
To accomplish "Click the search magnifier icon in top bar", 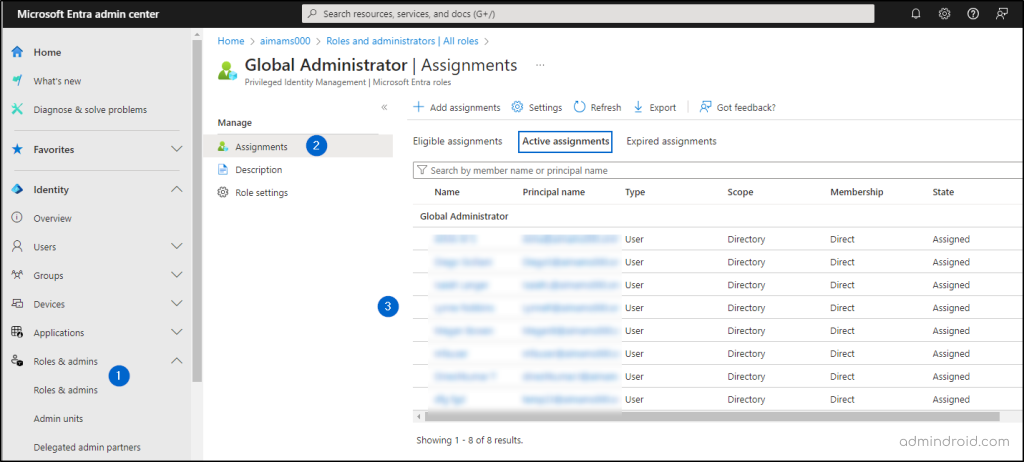I will pos(313,14).
